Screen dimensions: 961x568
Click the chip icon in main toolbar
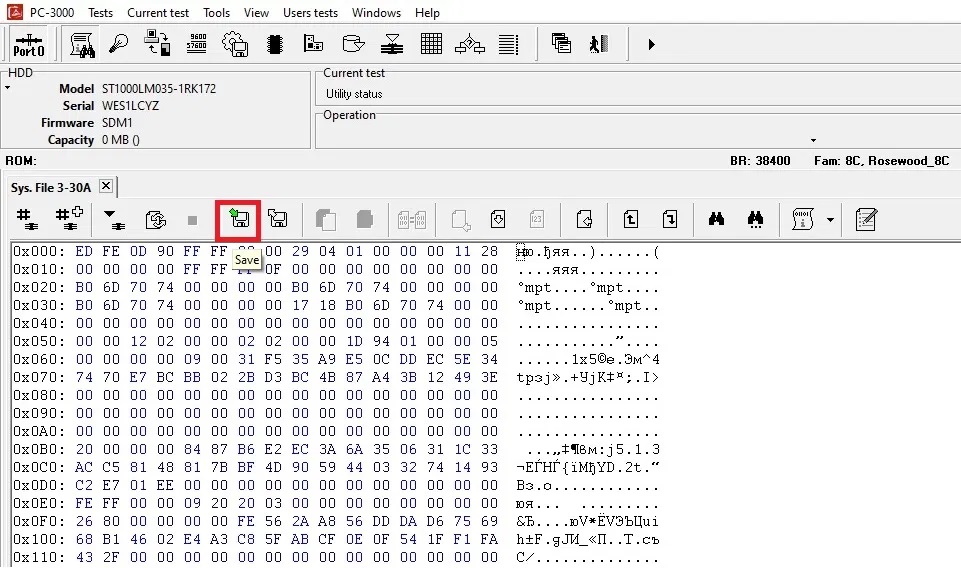tap(274, 44)
